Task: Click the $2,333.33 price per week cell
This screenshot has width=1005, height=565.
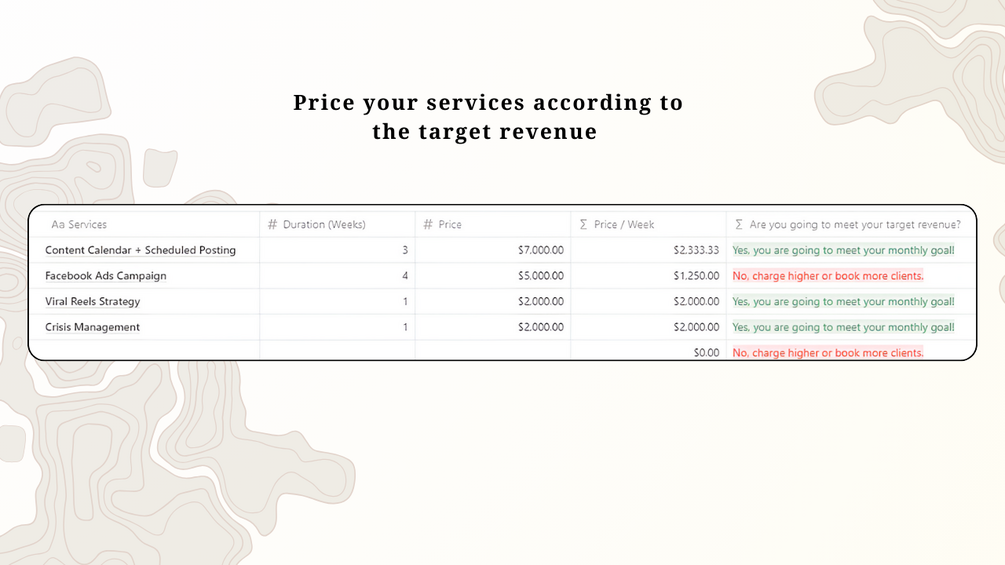Action: (x=696, y=250)
